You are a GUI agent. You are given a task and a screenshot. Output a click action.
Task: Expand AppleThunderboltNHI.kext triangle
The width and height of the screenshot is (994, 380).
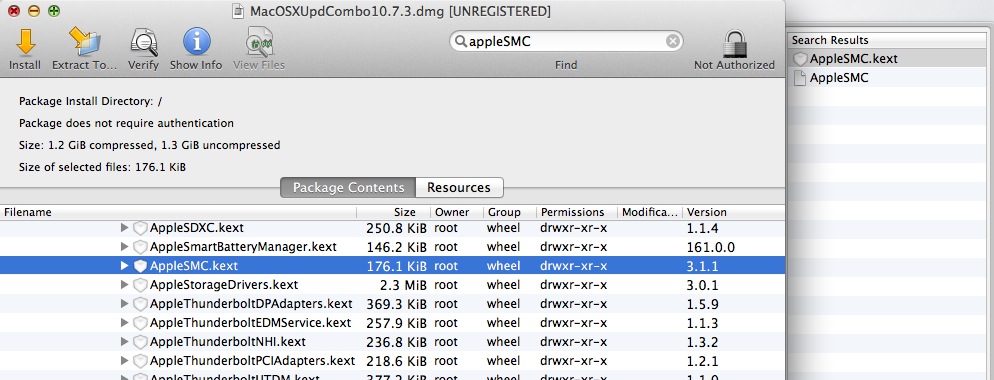coord(124,342)
